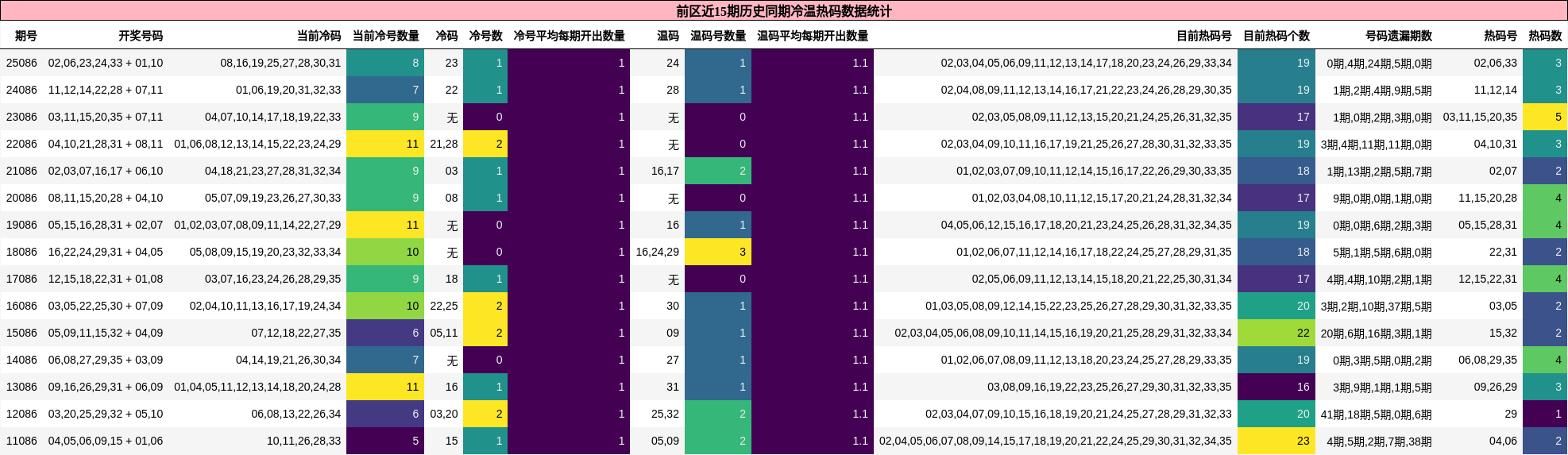The width and height of the screenshot is (1568, 455).
Task: Select the '目前热码号' column header
Action: click(1204, 36)
